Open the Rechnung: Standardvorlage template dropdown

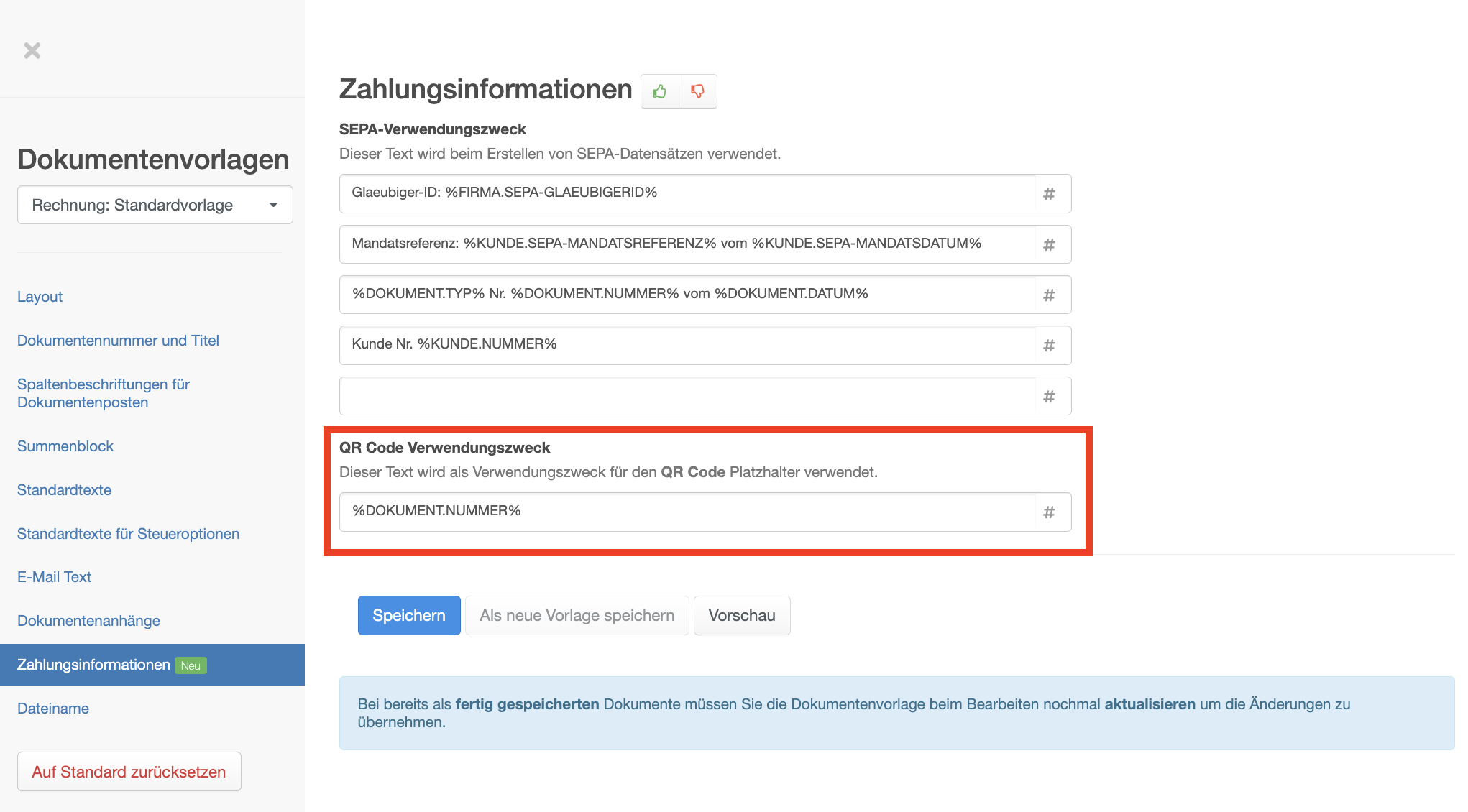pyautogui.click(x=155, y=205)
